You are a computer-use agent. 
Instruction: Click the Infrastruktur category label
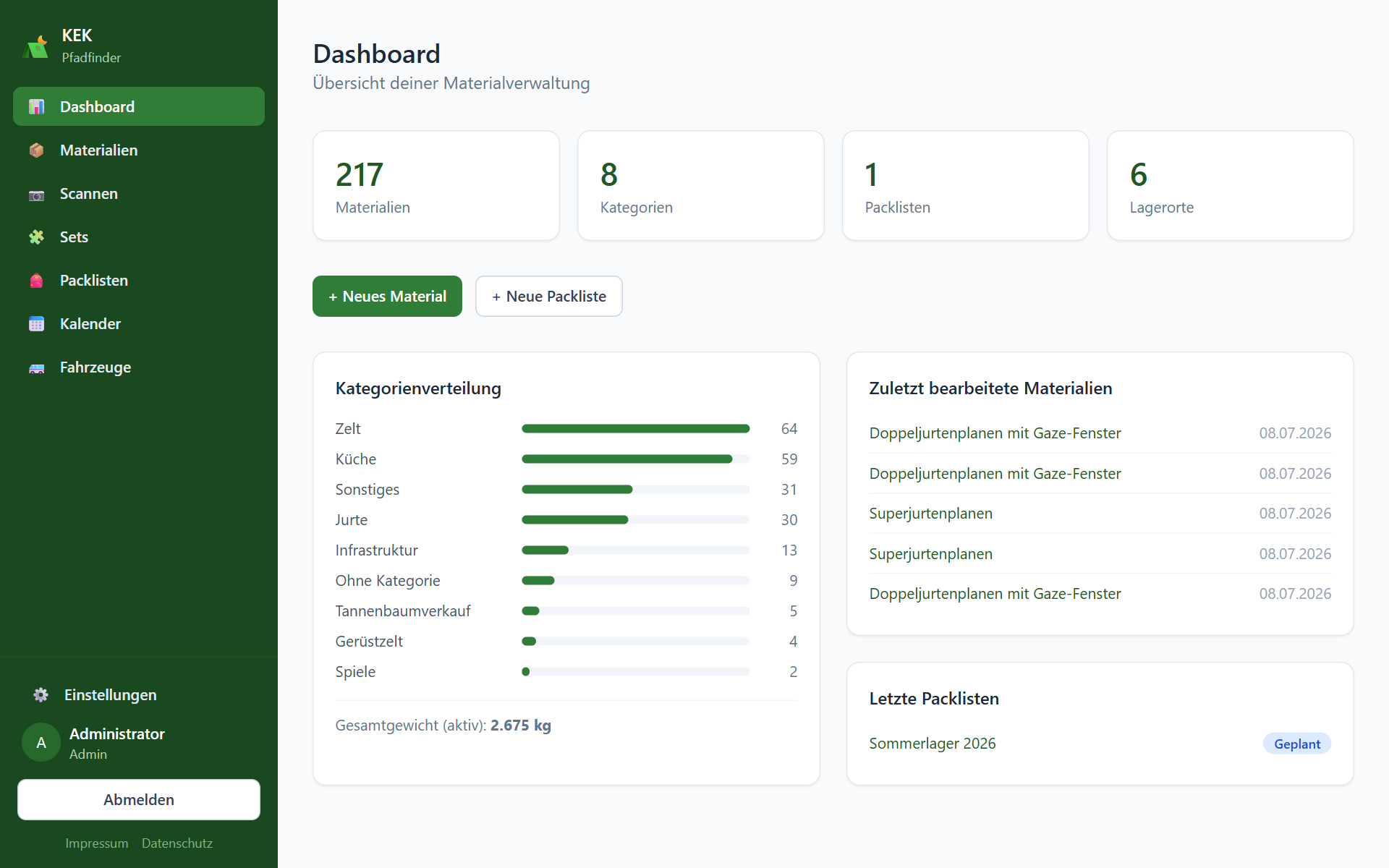point(377,550)
